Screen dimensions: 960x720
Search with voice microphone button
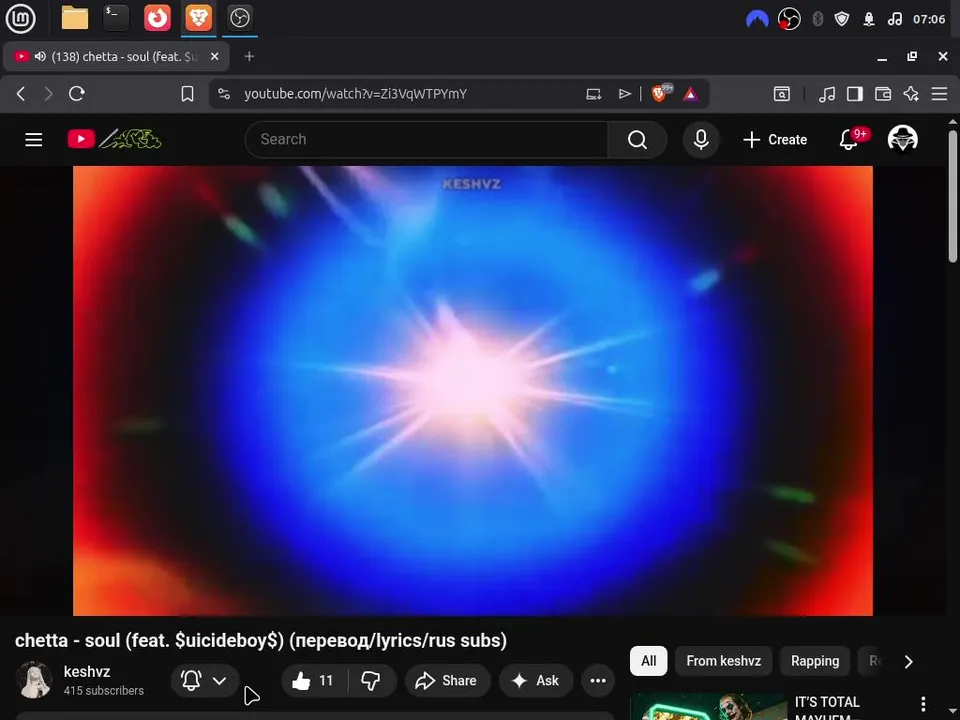(x=701, y=140)
